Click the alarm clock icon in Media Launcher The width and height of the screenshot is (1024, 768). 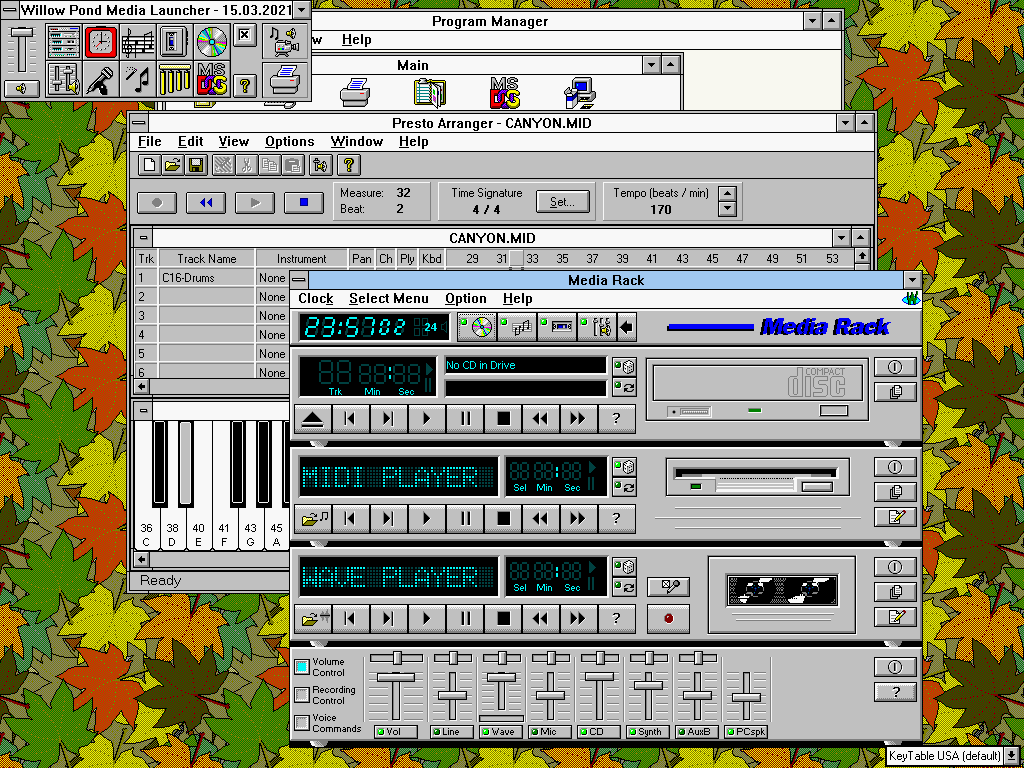point(100,41)
